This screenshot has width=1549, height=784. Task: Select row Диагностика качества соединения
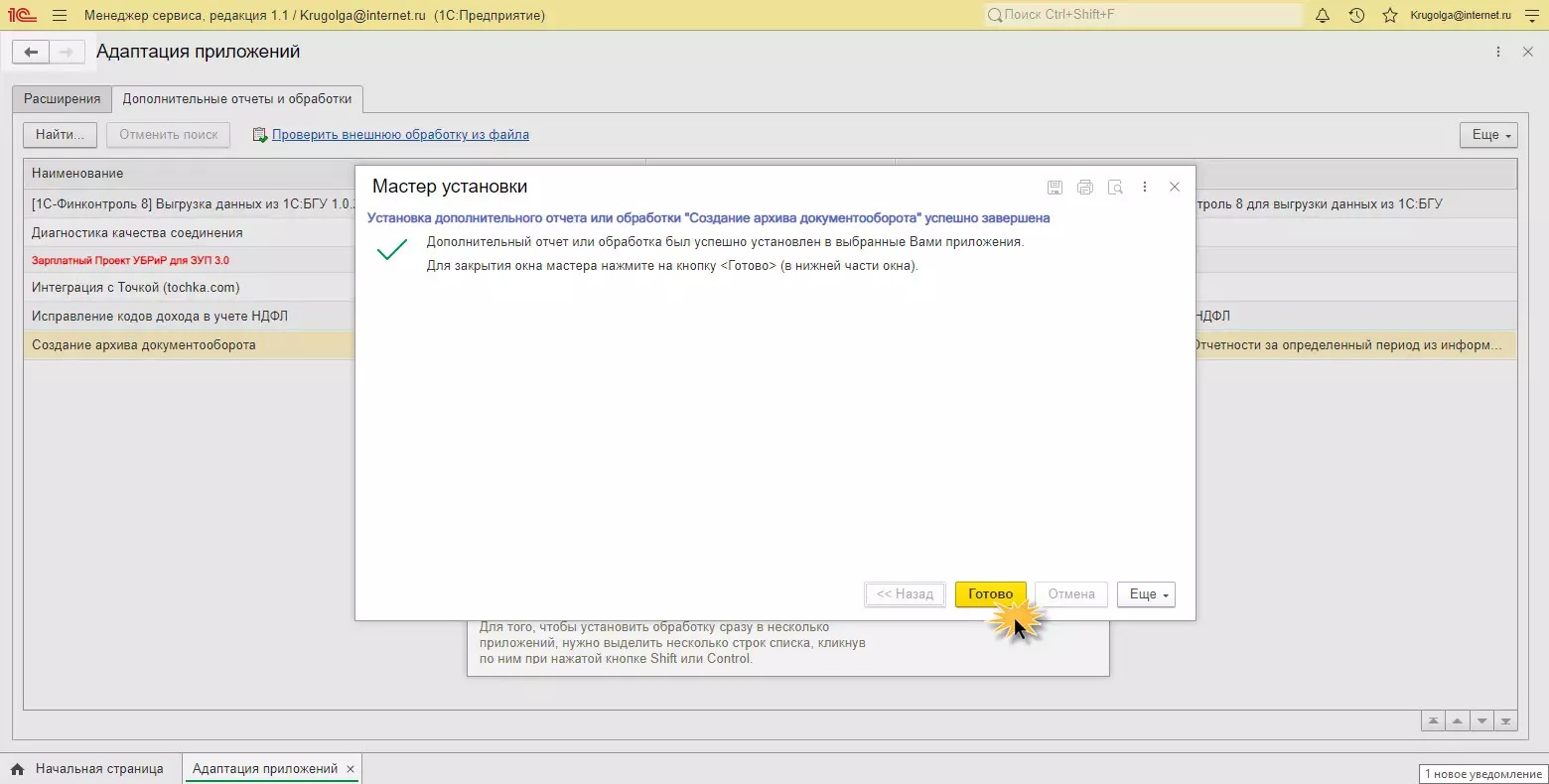point(190,233)
